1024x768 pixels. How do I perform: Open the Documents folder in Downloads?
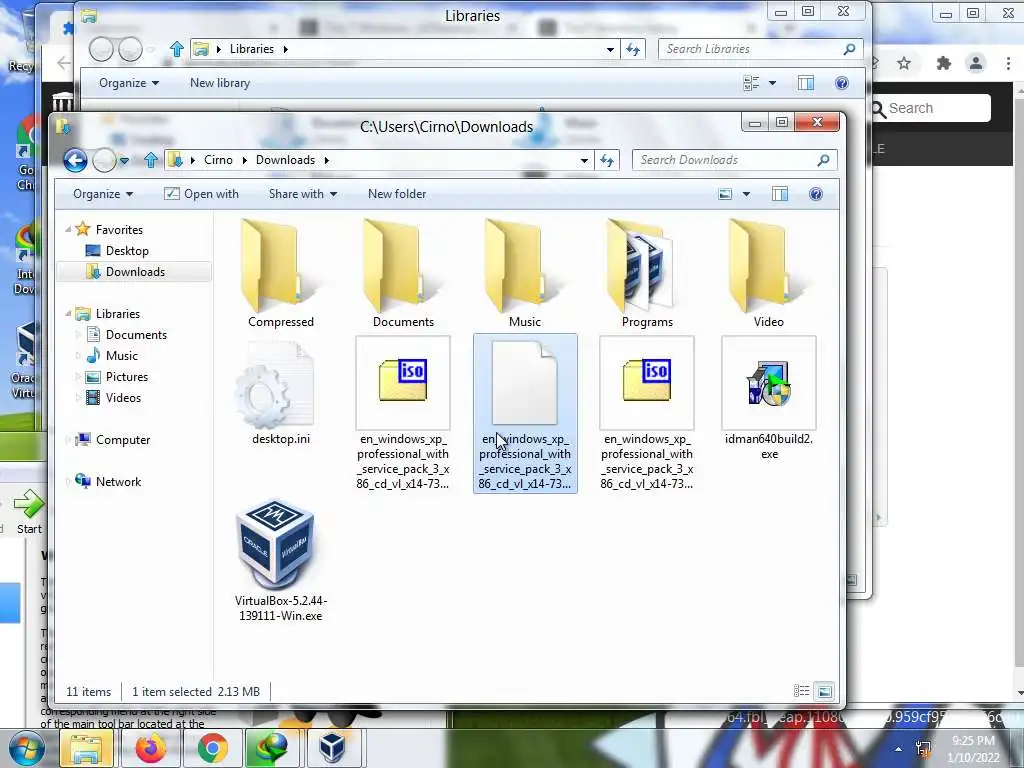pos(403,273)
